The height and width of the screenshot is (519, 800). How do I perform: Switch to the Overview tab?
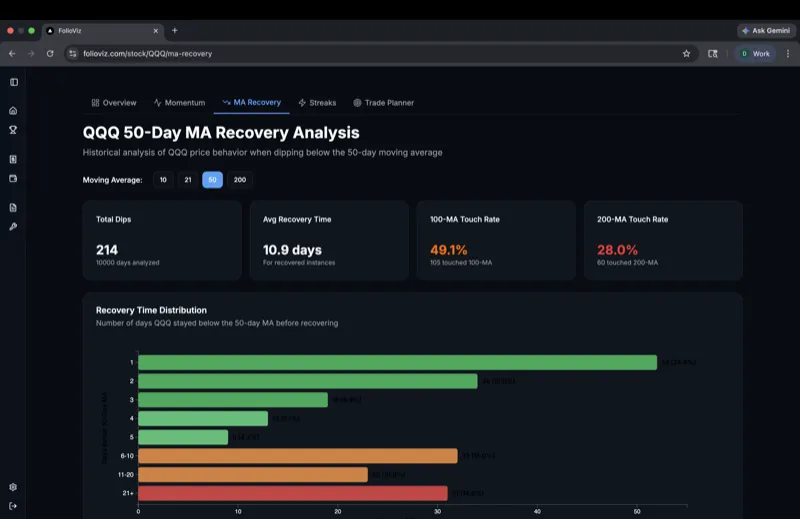(114, 103)
